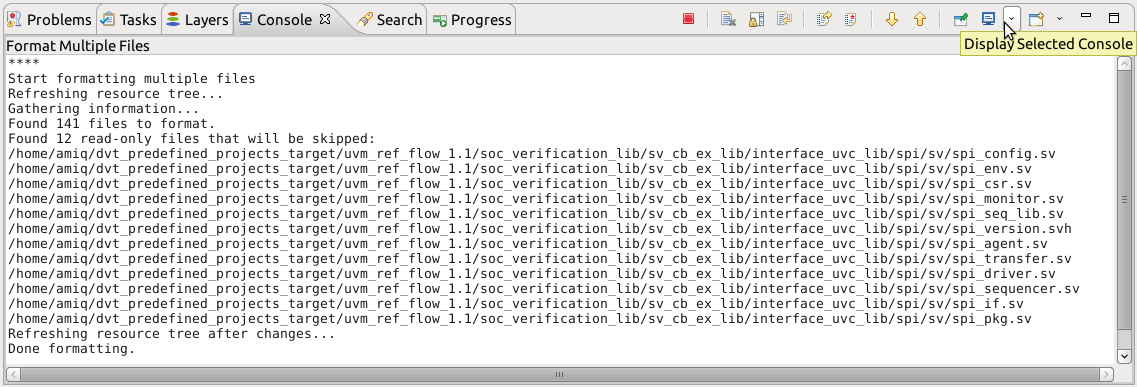The width and height of the screenshot is (1137, 387).
Task: Open the Open Console dropdown arrow
Action: (x=1059, y=20)
